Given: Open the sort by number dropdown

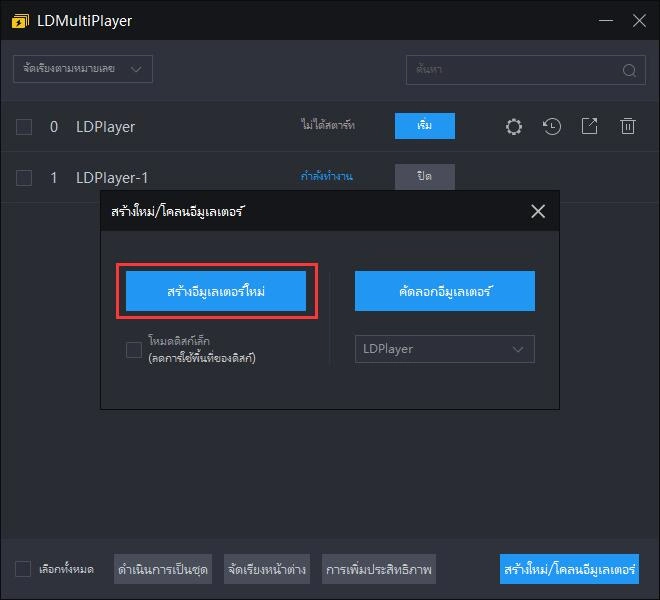Looking at the screenshot, I should pyautogui.click(x=82, y=69).
